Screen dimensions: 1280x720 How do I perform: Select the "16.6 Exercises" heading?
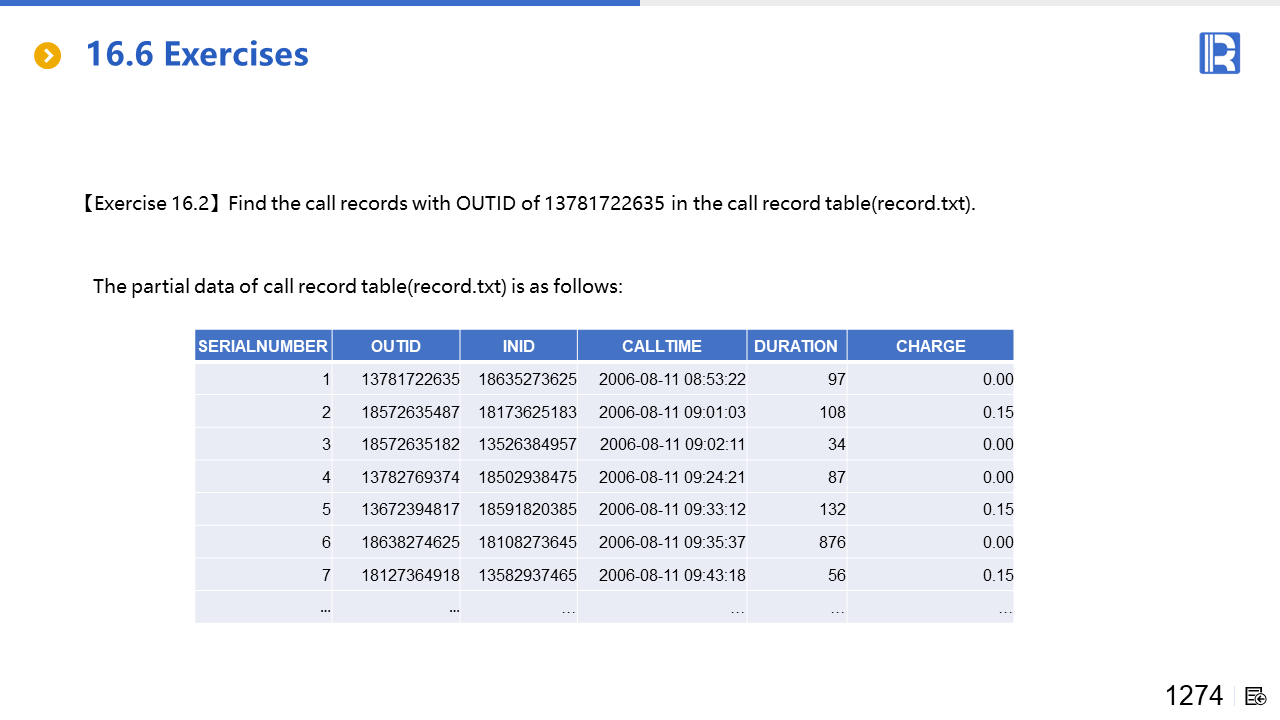[197, 54]
